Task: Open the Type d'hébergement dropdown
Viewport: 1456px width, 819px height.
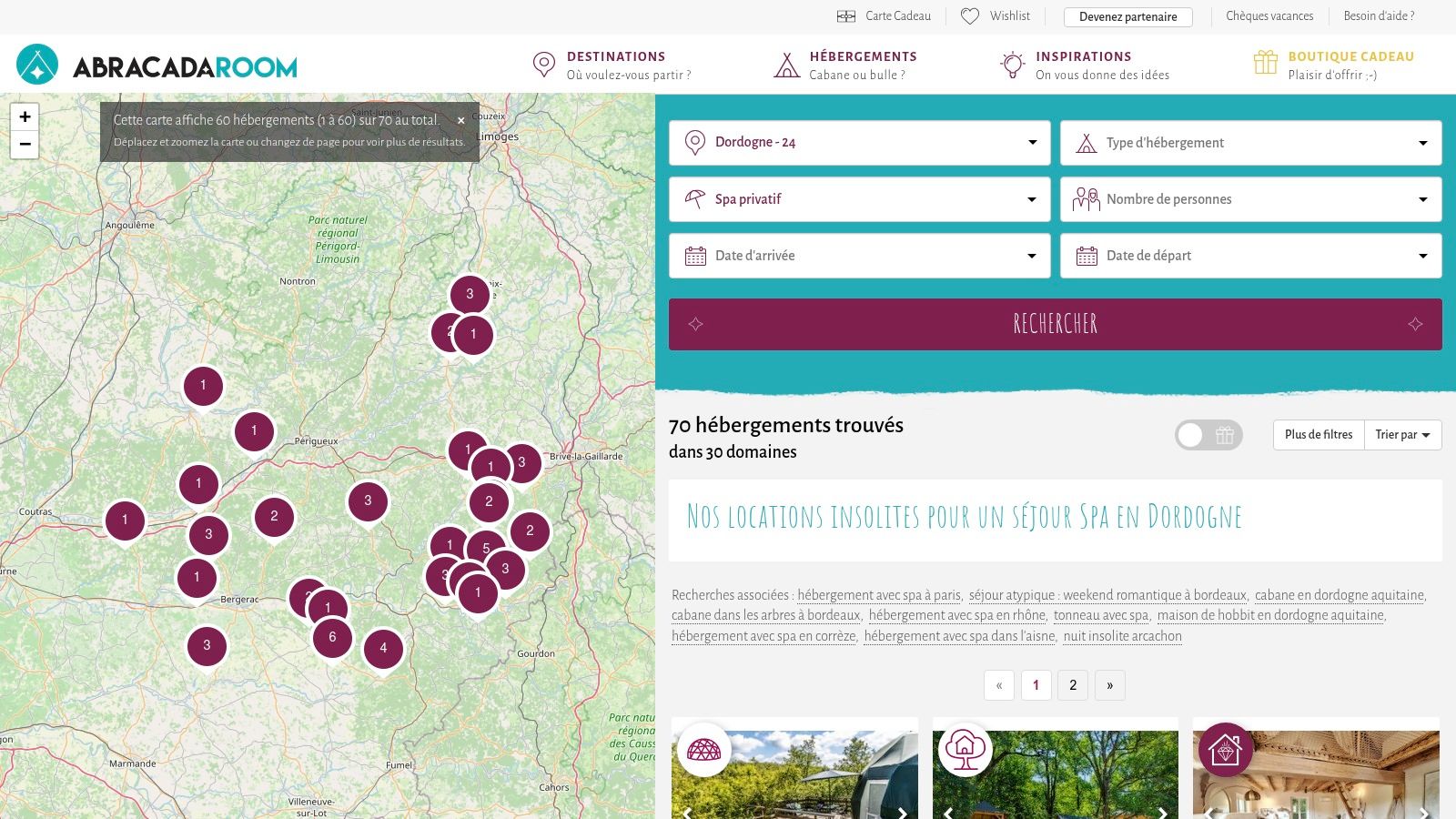Action: tap(1250, 143)
